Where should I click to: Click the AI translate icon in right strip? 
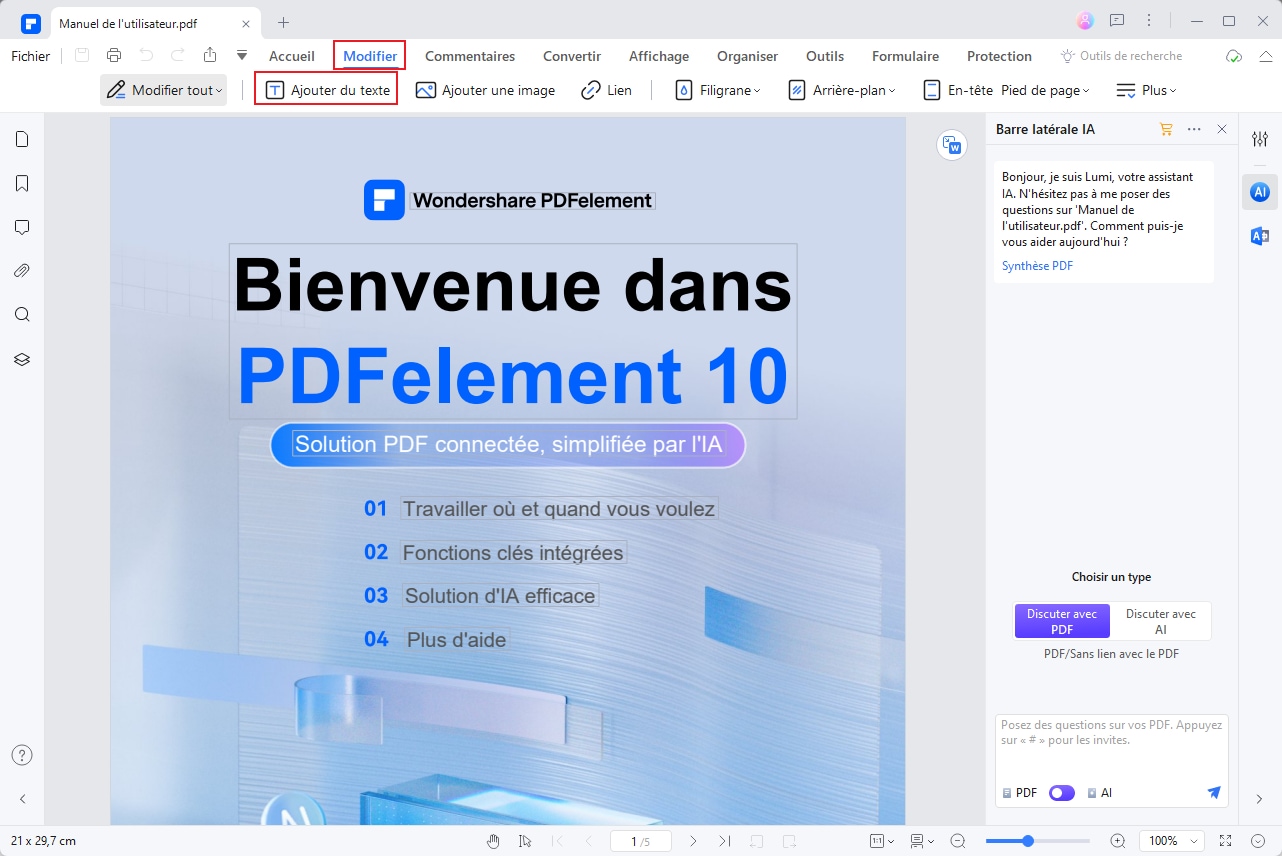(1260, 236)
